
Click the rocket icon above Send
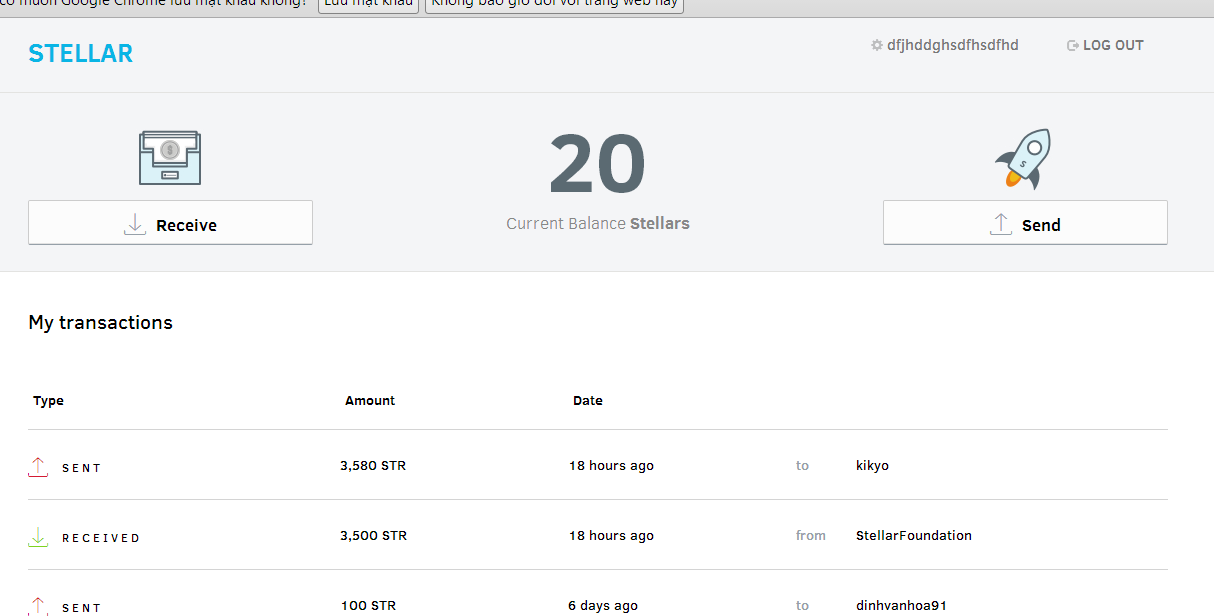[1023, 158]
